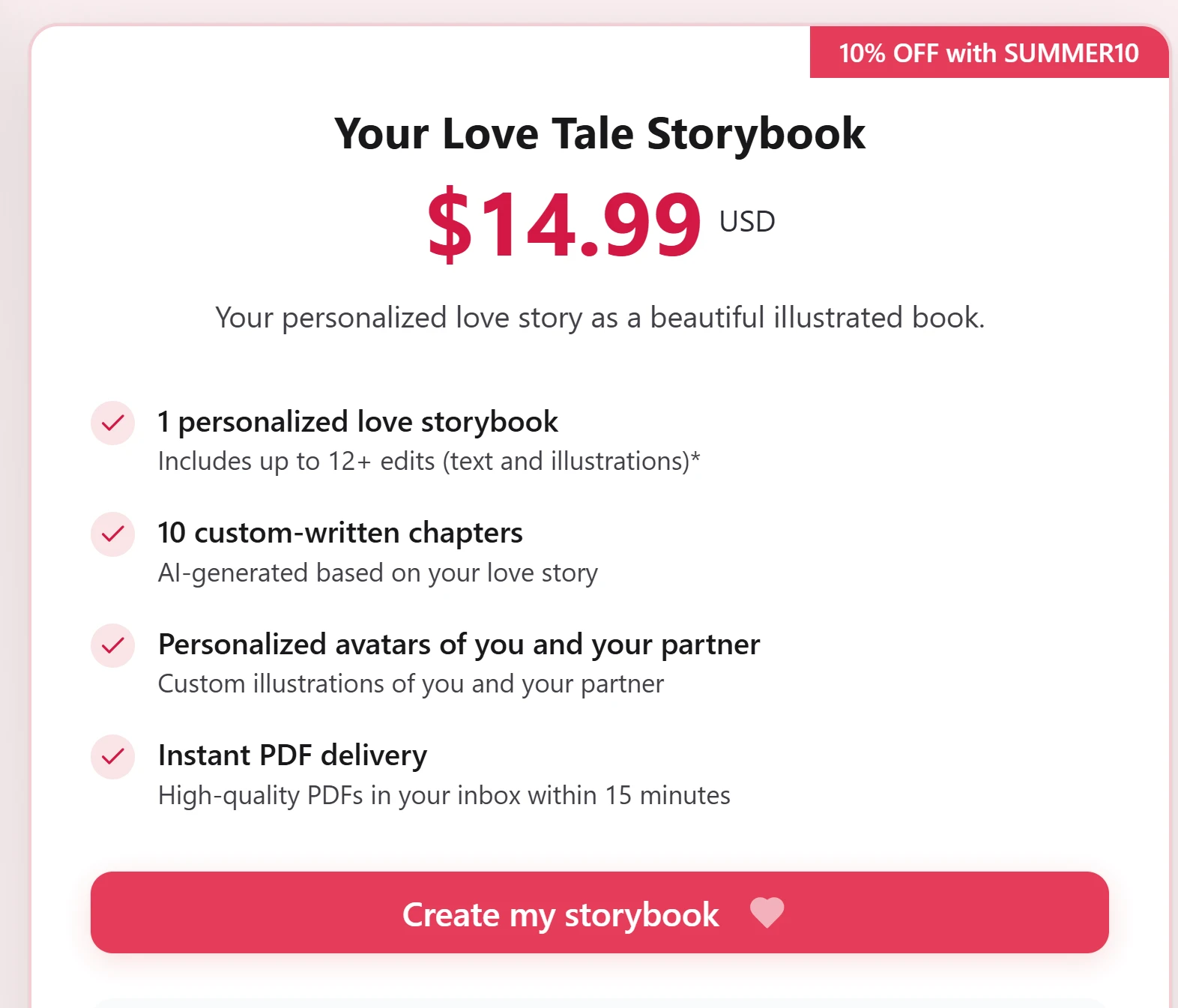Screen dimensions: 1178x1008
Task: Click the USD currency label
Action: point(747,222)
